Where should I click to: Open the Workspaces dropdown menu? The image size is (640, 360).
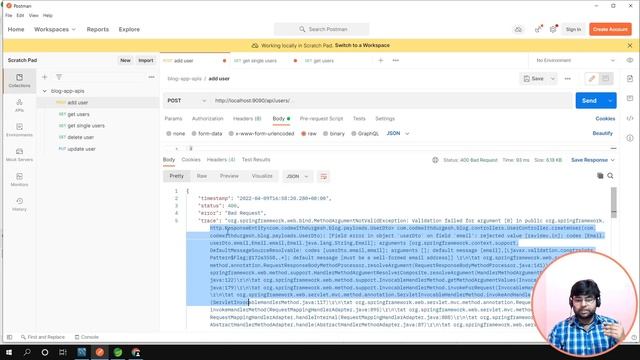pos(55,29)
